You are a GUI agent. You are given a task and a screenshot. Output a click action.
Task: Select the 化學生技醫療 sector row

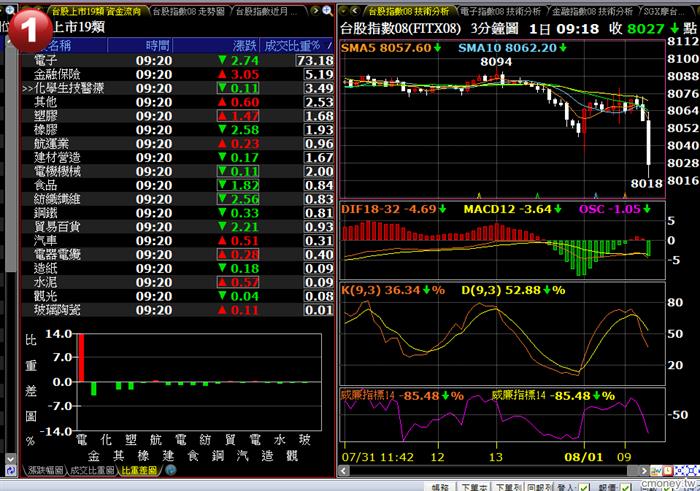(178, 88)
